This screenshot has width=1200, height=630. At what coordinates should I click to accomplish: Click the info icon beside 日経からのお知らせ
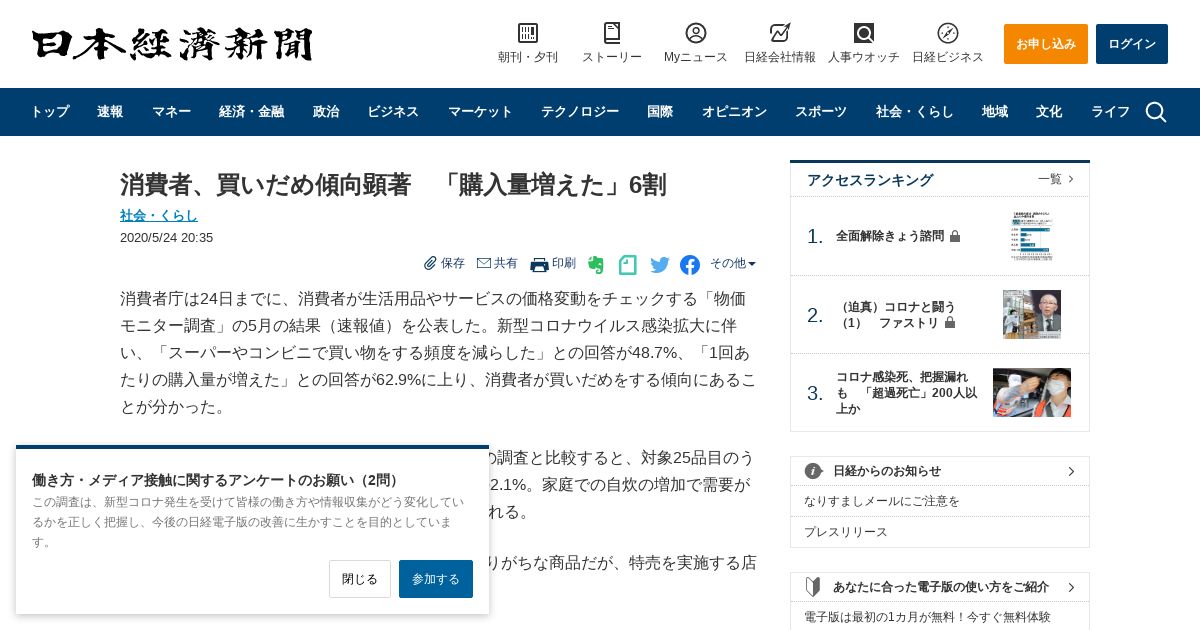pyautogui.click(x=813, y=471)
